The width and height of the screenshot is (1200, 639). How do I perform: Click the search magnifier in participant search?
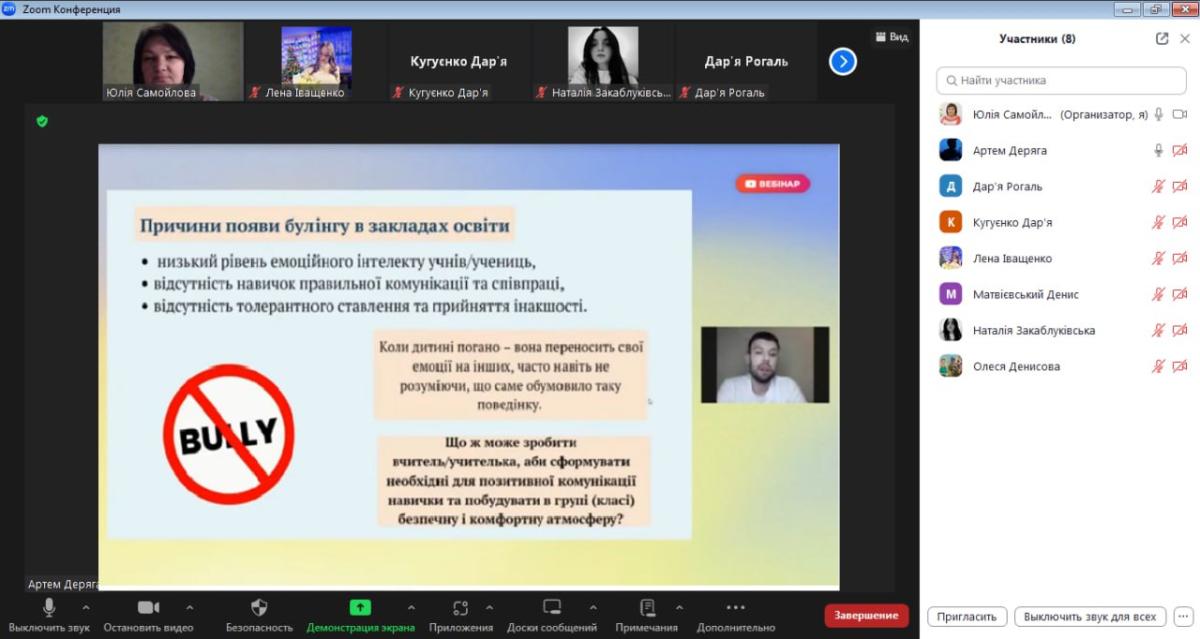(950, 80)
